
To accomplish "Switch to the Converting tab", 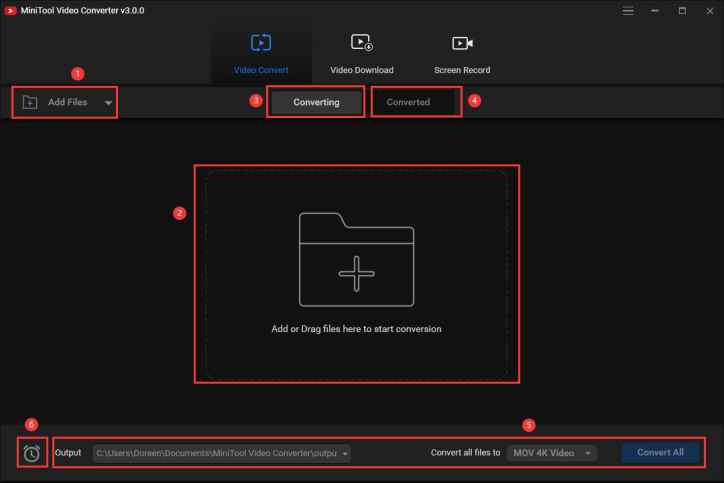I will pos(316,102).
